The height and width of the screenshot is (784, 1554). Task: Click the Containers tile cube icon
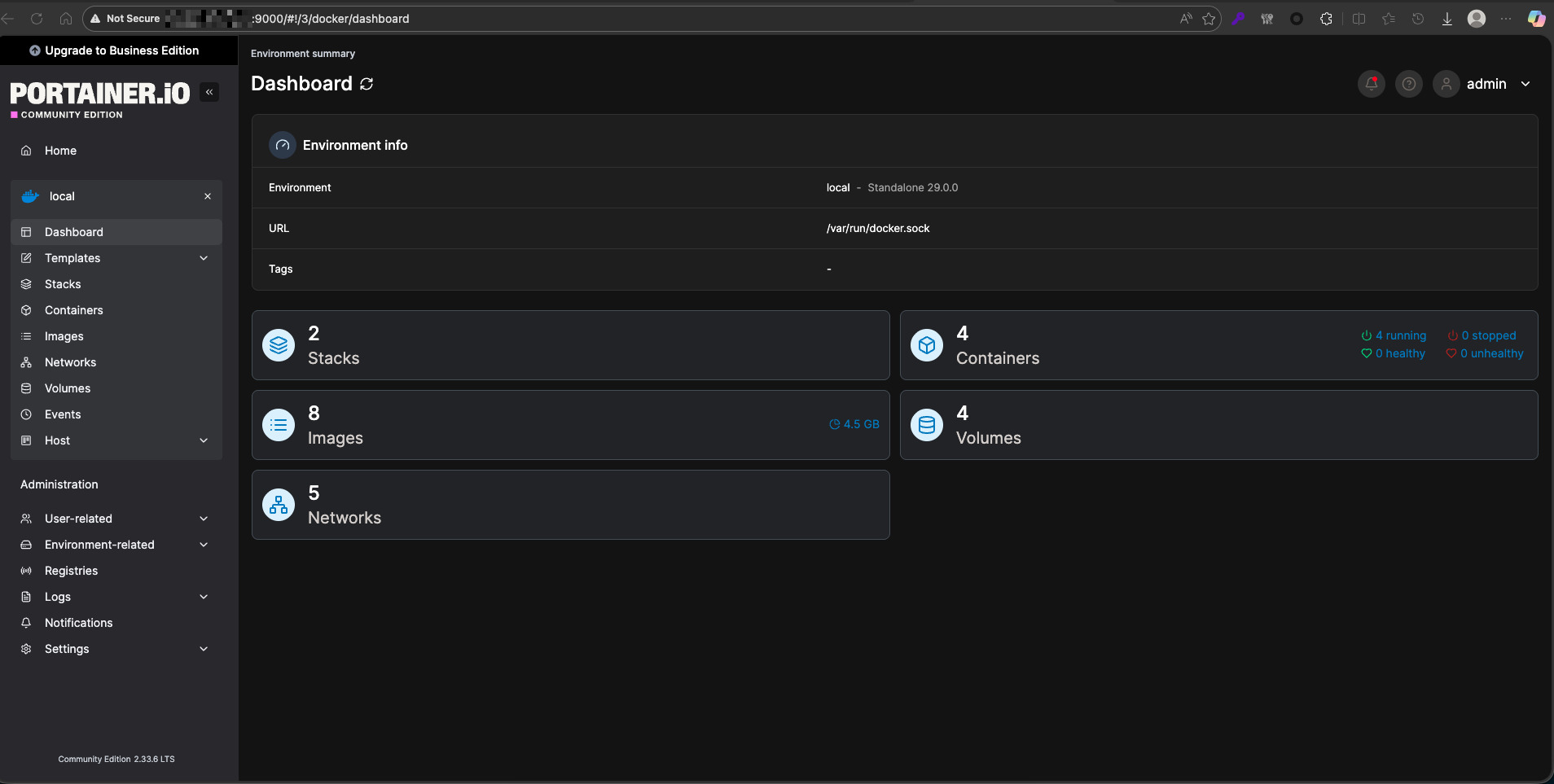pyautogui.click(x=927, y=345)
